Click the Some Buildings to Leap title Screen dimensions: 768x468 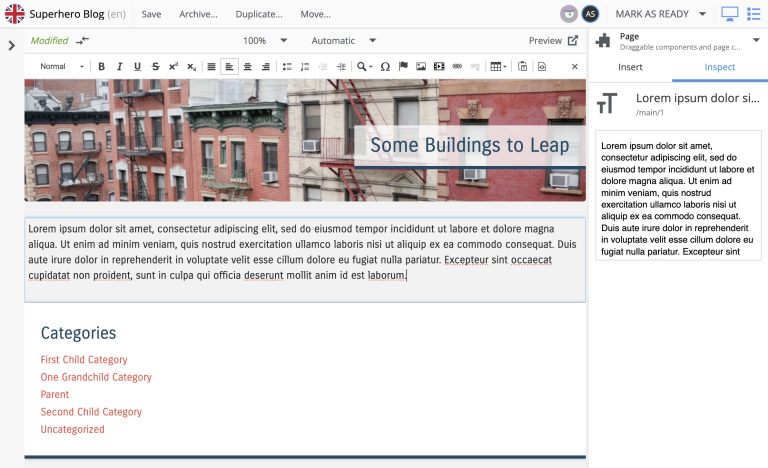click(469, 145)
